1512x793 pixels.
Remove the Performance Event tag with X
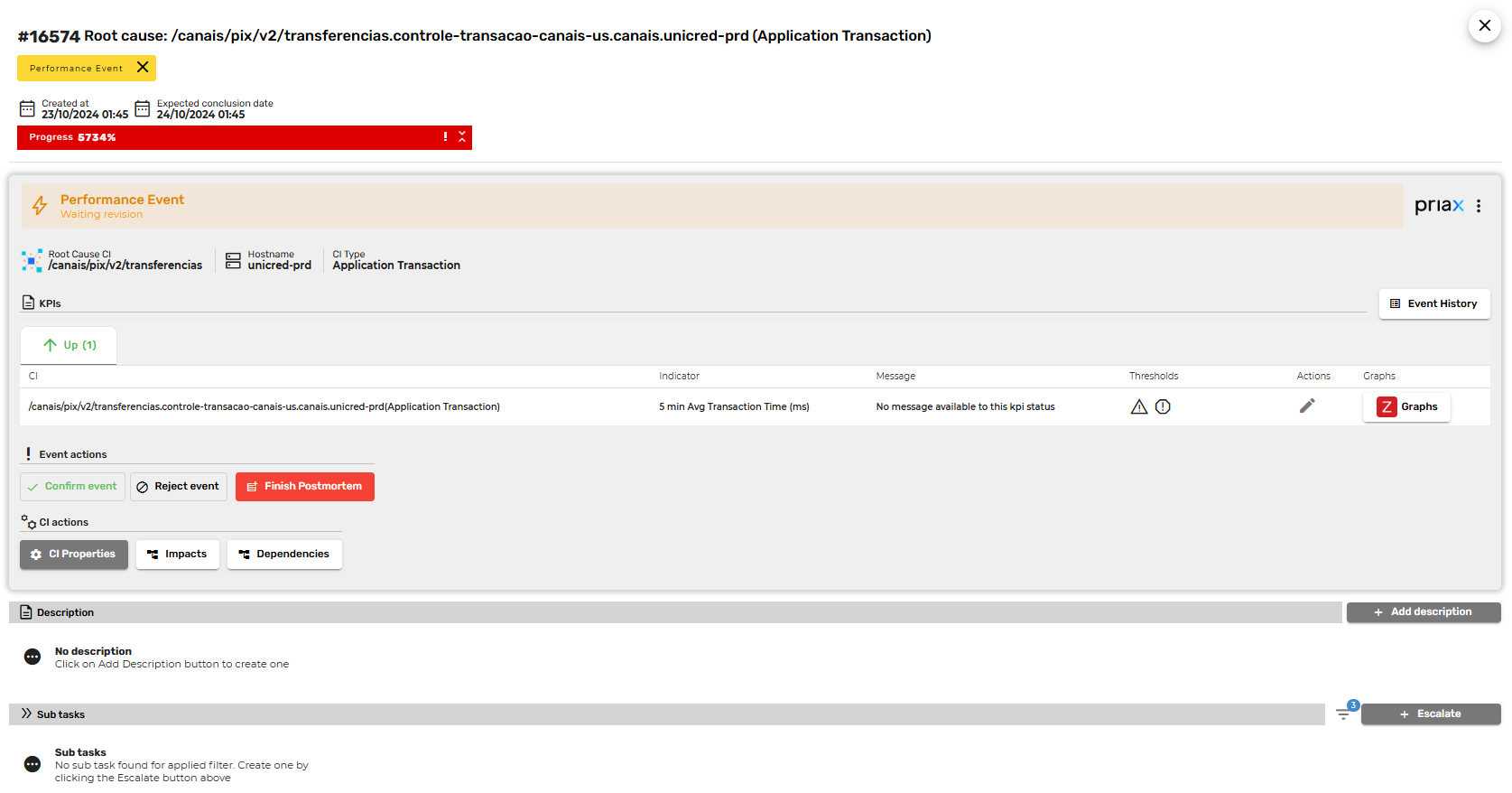point(143,68)
